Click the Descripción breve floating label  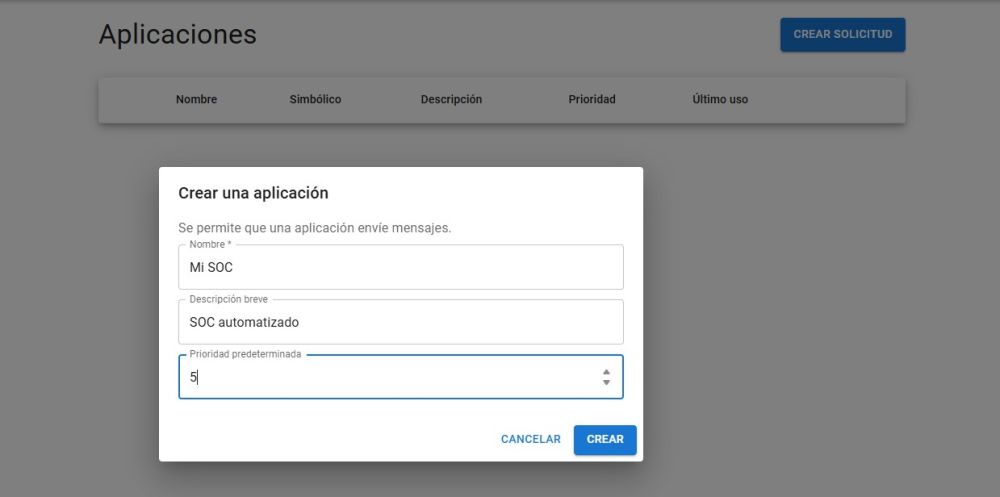point(228,299)
